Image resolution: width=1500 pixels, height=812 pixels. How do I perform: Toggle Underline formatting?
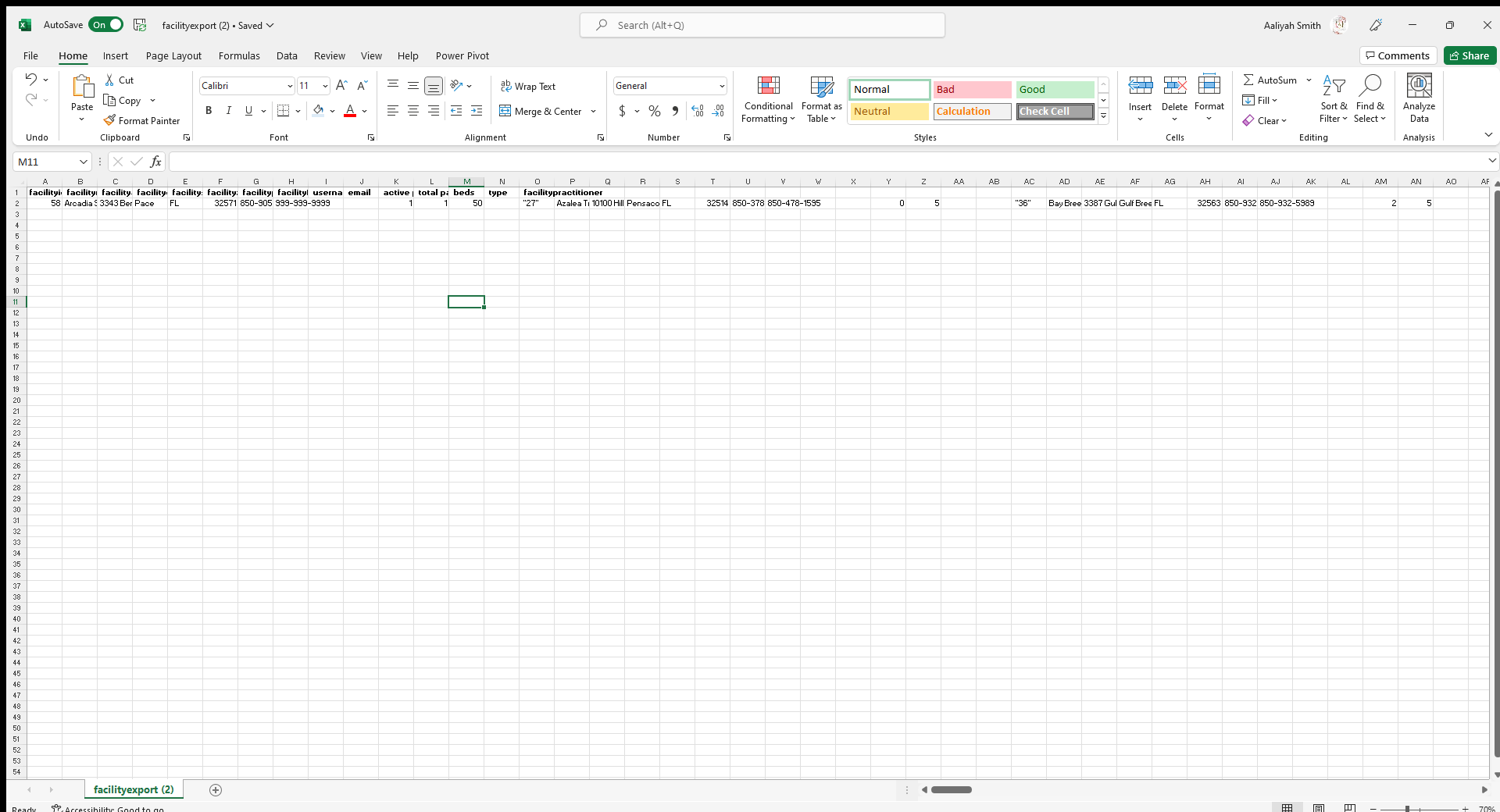coord(248,111)
